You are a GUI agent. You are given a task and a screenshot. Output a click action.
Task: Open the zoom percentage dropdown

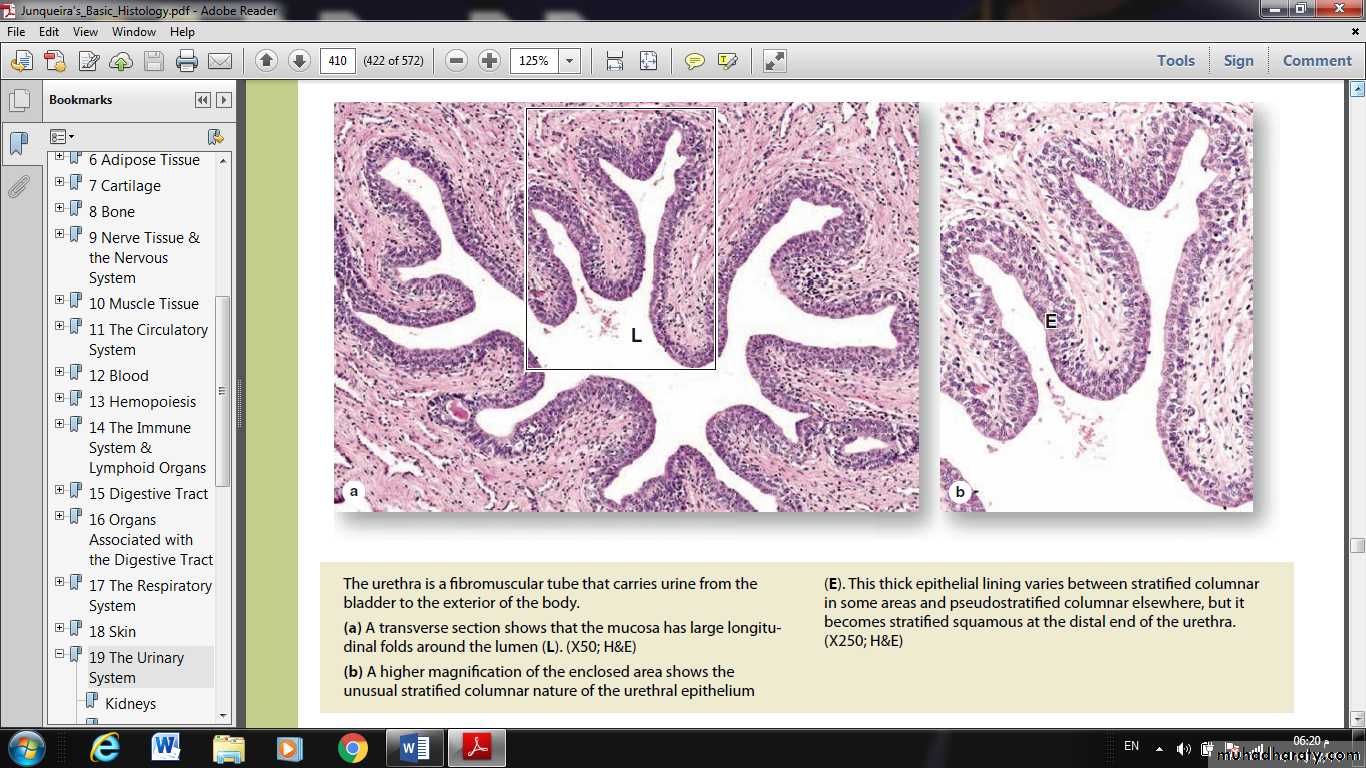(x=569, y=61)
